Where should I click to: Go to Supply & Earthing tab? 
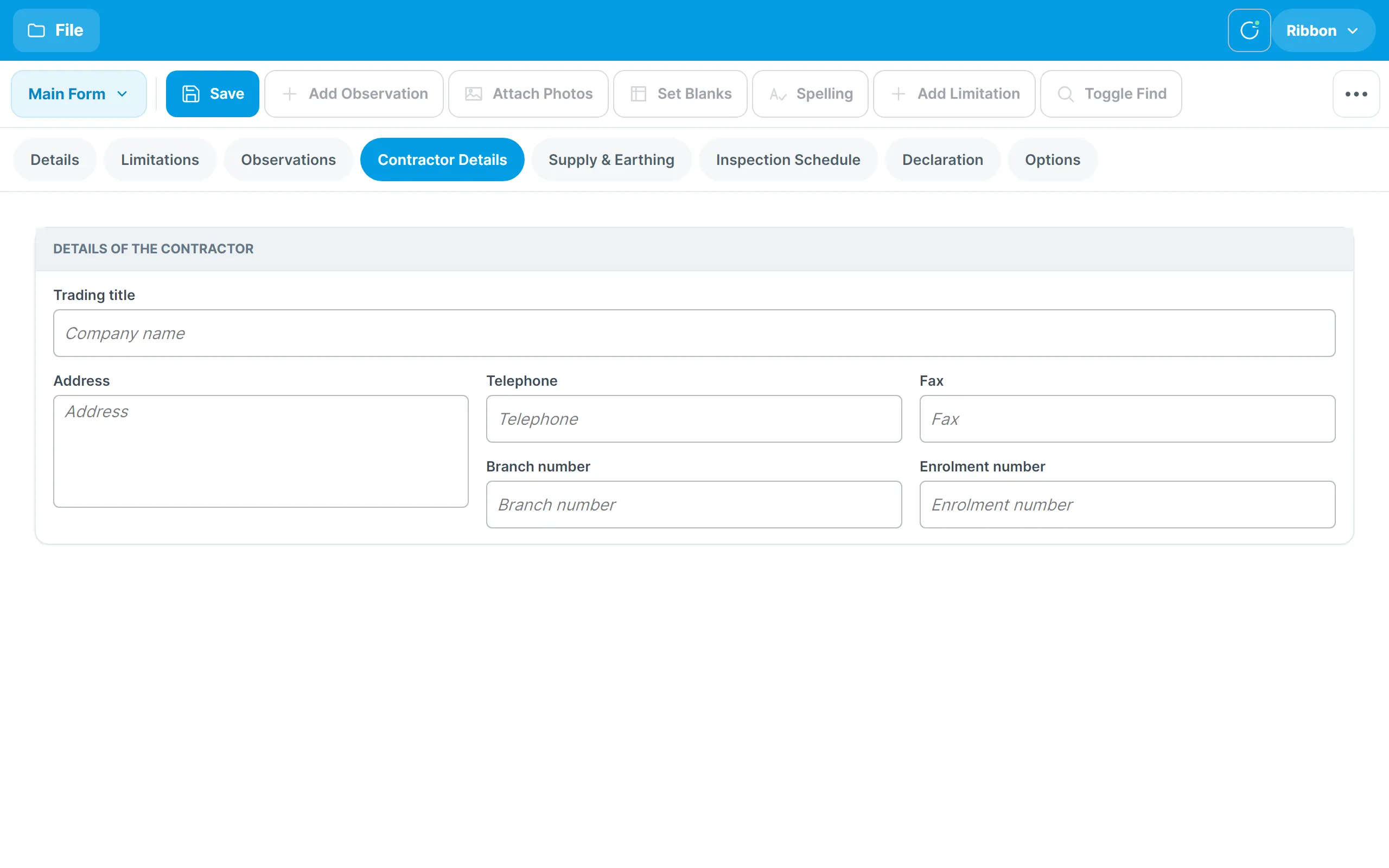[611, 159]
